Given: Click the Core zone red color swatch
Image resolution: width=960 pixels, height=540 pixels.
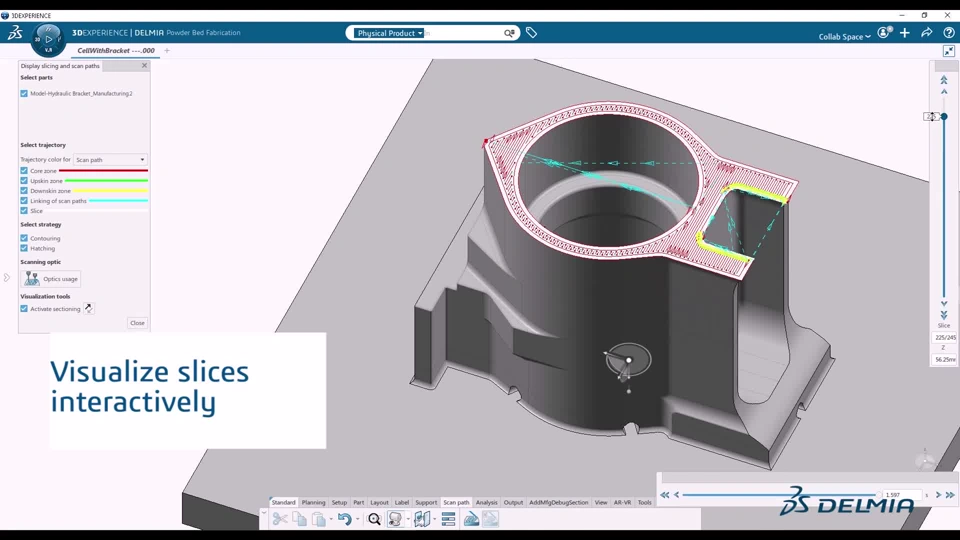Looking at the screenshot, I should [x=103, y=171].
